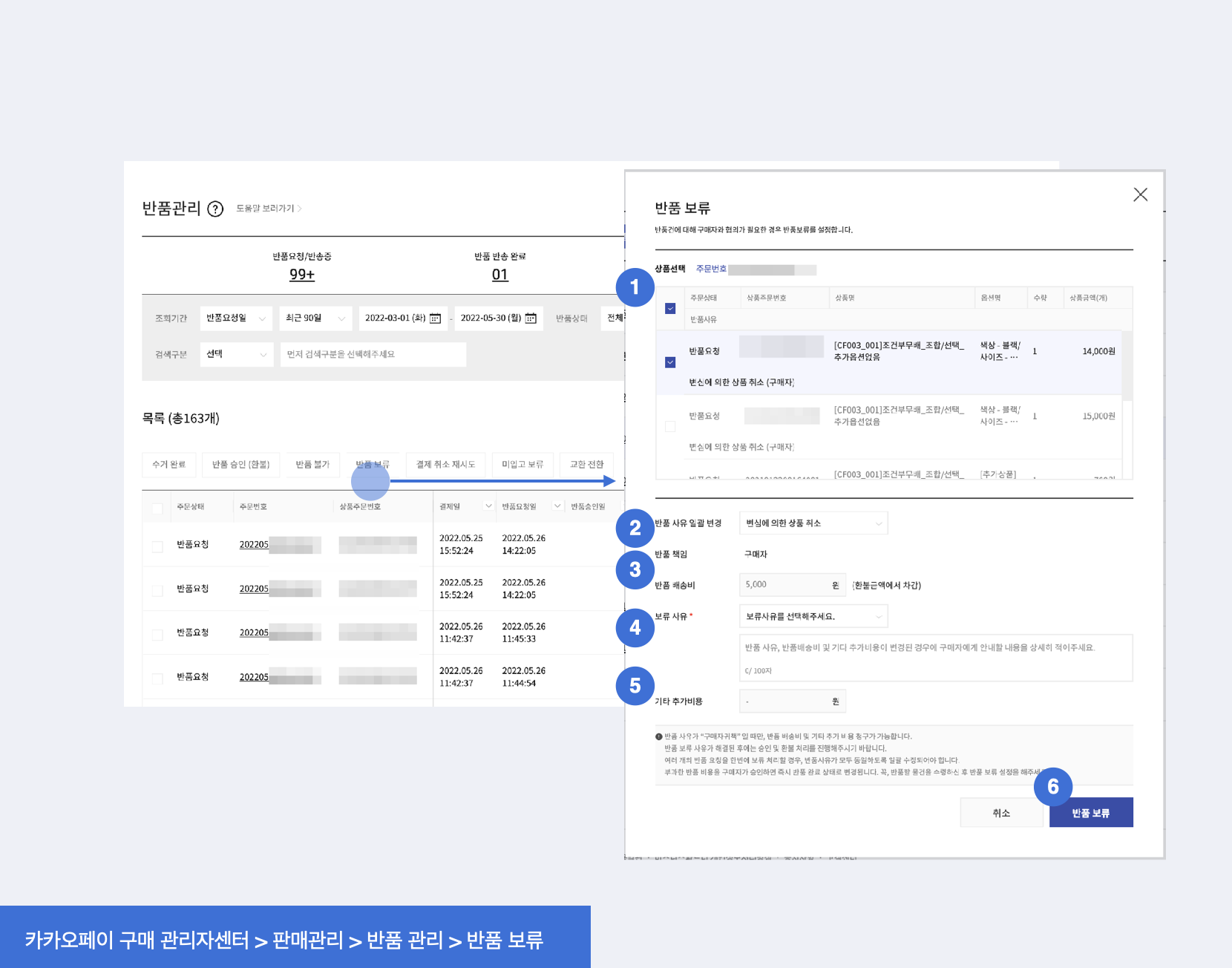Click the 01 count under 반품 반송 완료
The width and height of the screenshot is (1232, 968).
tap(500, 275)
